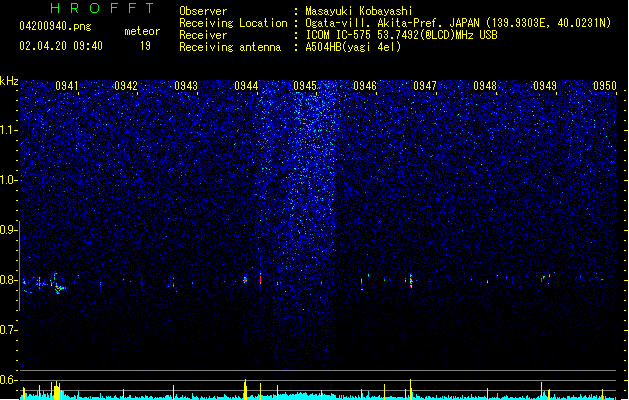Click the Receiving antenna label
Screen dimensions: 629x400
(x=230, y=47)
